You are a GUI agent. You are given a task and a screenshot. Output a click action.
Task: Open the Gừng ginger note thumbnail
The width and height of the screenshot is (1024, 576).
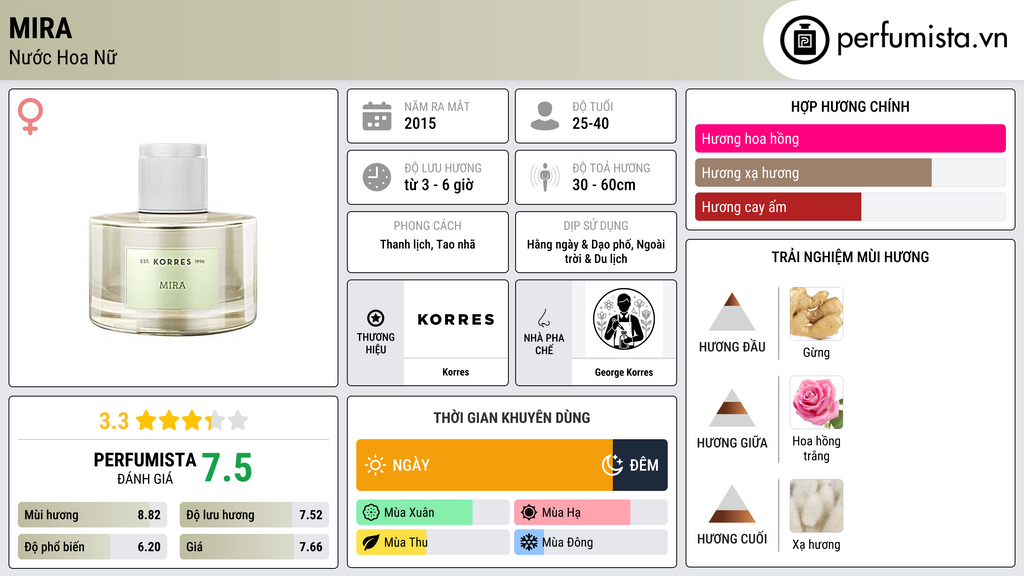point(816,313)
